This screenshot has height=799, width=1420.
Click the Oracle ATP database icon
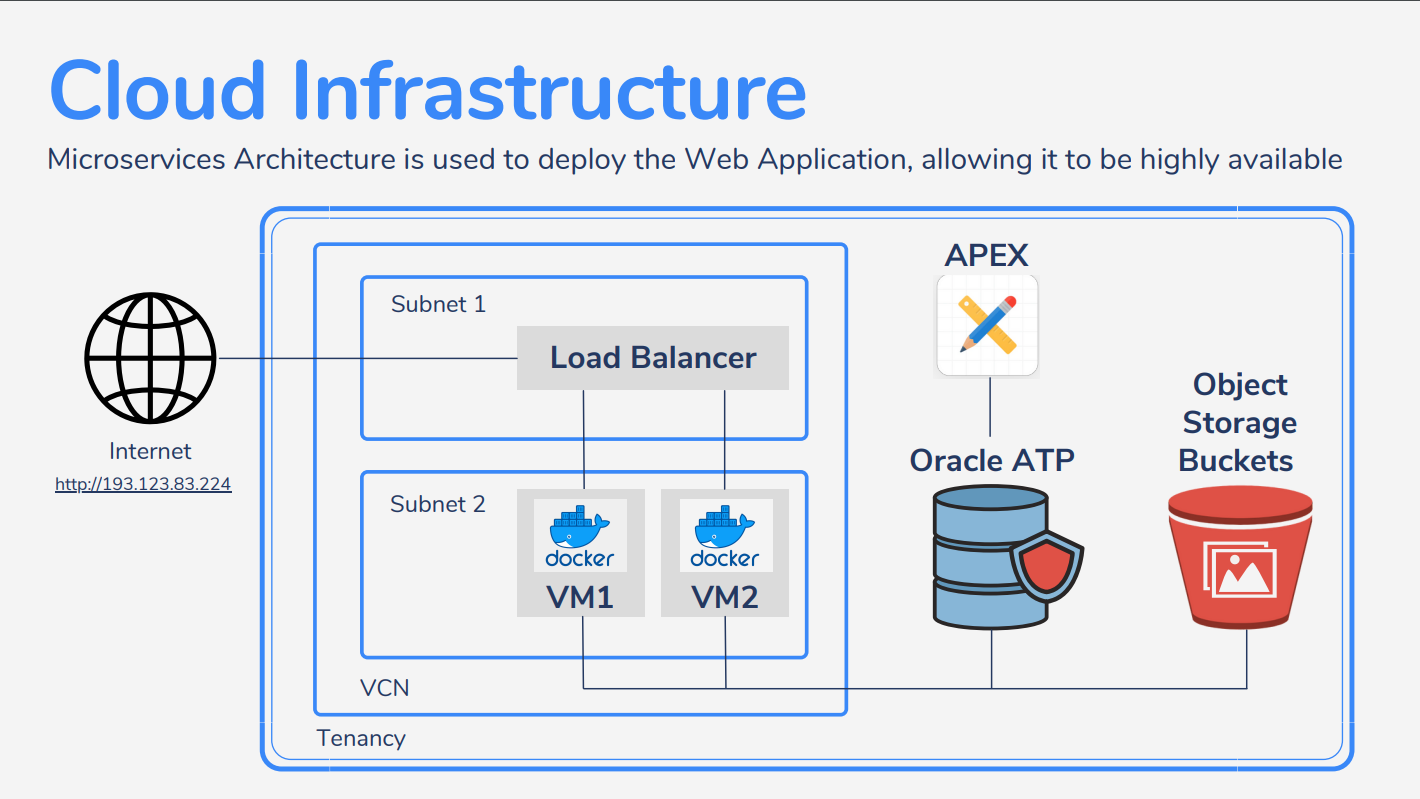pyautogui.click(x=985, y=555)
